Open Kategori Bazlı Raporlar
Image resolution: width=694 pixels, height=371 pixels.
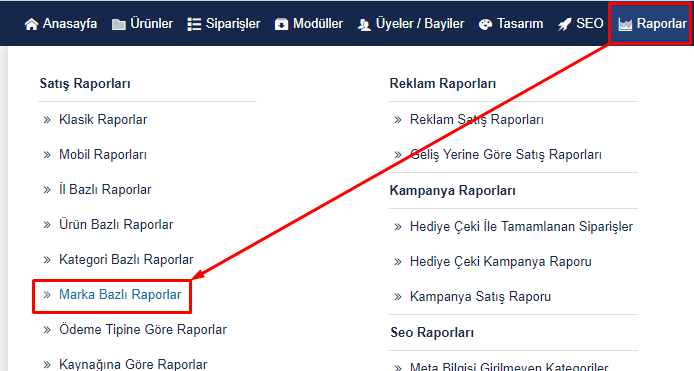point(126,259)
